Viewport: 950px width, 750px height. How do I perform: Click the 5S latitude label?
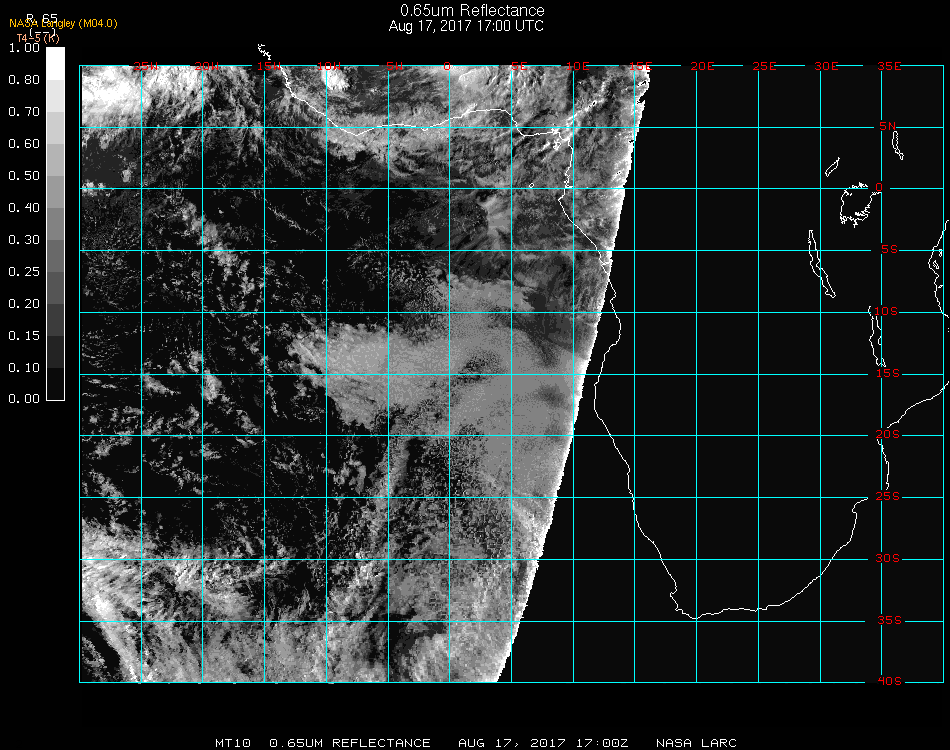point(889,250)
